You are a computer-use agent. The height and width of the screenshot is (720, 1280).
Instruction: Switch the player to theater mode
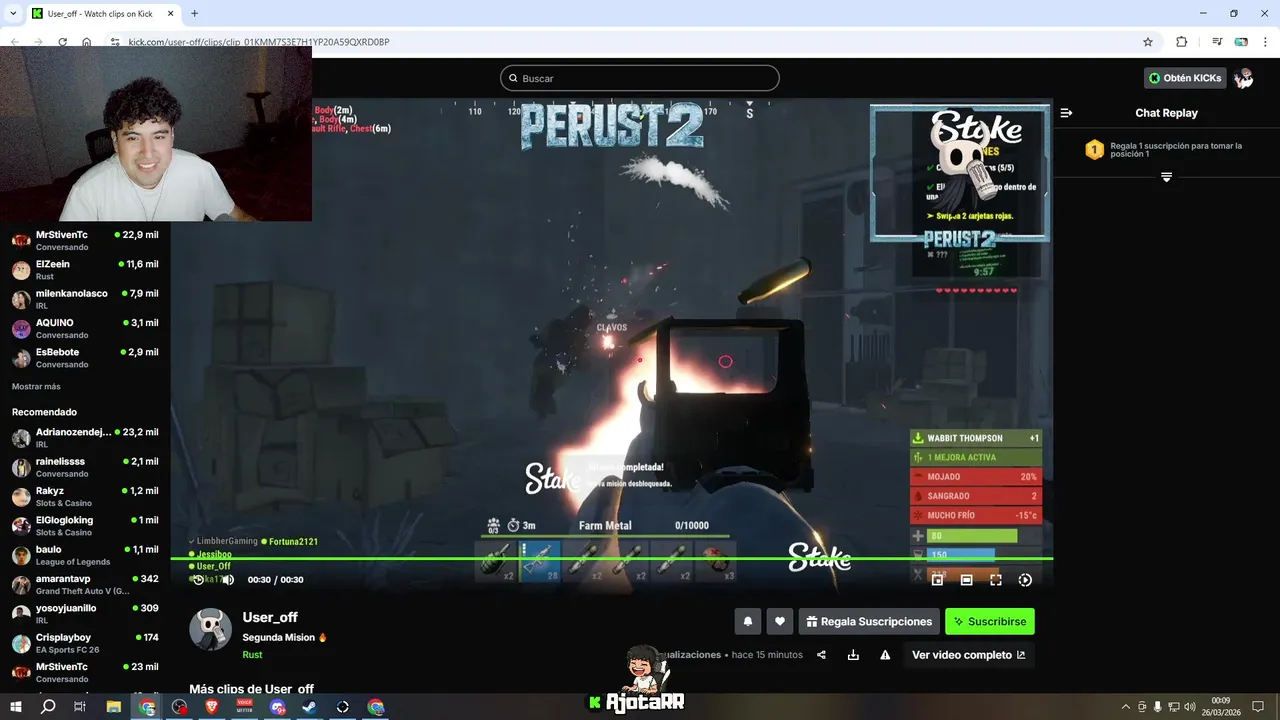point(966,580)
